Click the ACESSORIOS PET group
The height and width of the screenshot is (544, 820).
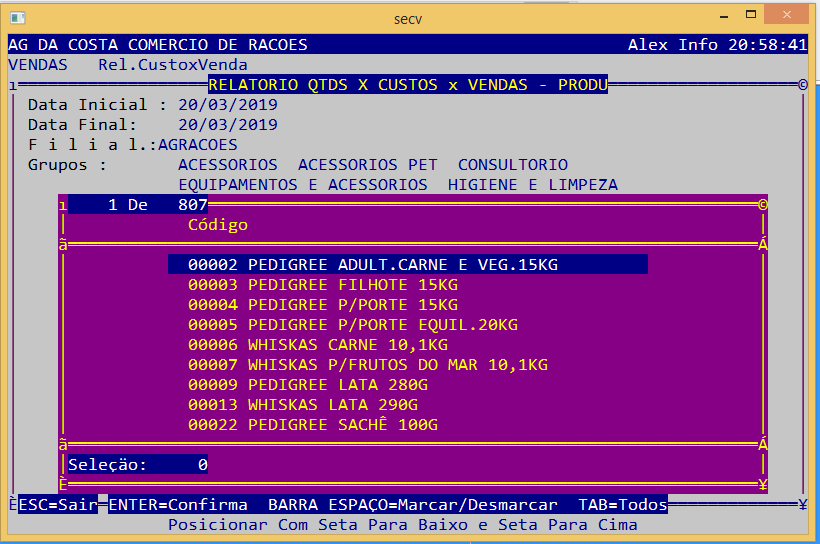pos(368,165)
